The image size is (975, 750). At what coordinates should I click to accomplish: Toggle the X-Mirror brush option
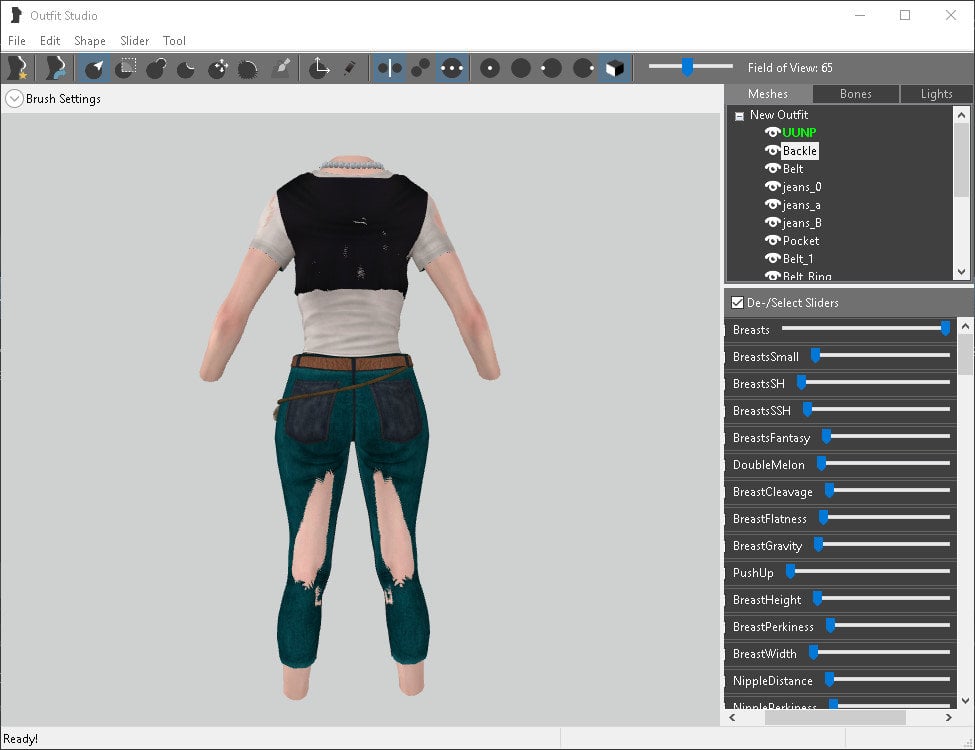(390, 68)
